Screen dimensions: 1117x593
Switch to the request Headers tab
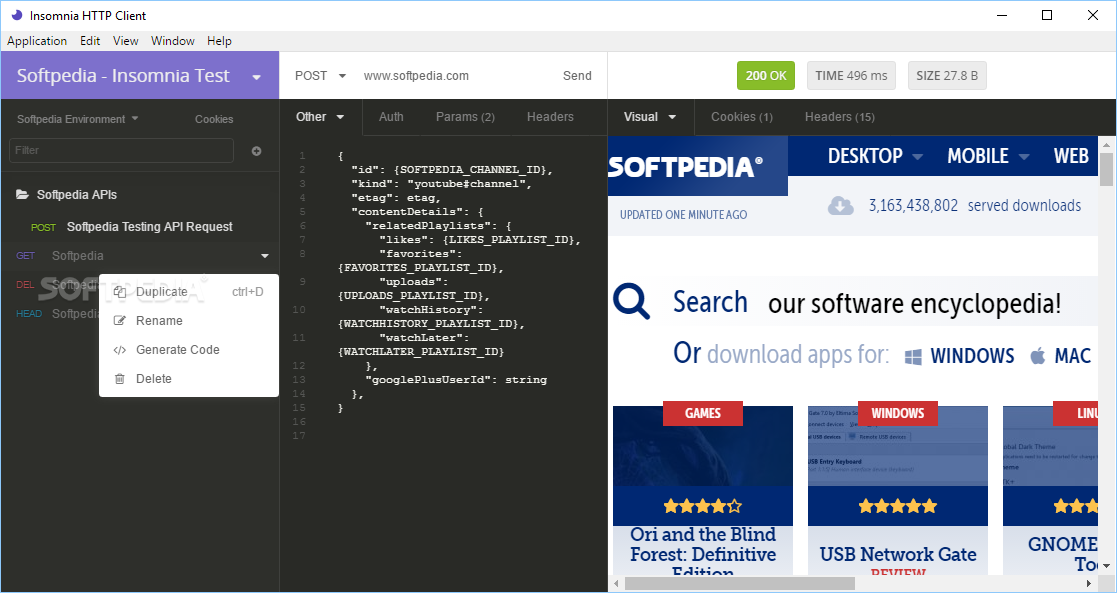pyautogui.click(x=550, y=117)
